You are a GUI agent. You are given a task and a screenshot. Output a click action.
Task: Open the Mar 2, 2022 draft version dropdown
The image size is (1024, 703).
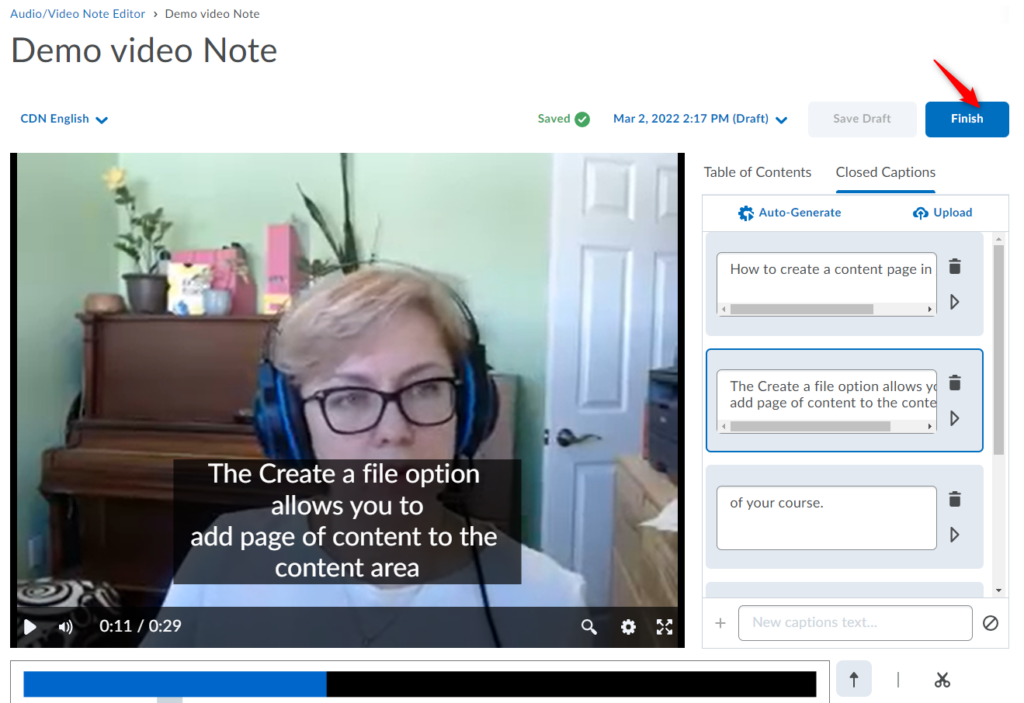(x=700, y=119)
